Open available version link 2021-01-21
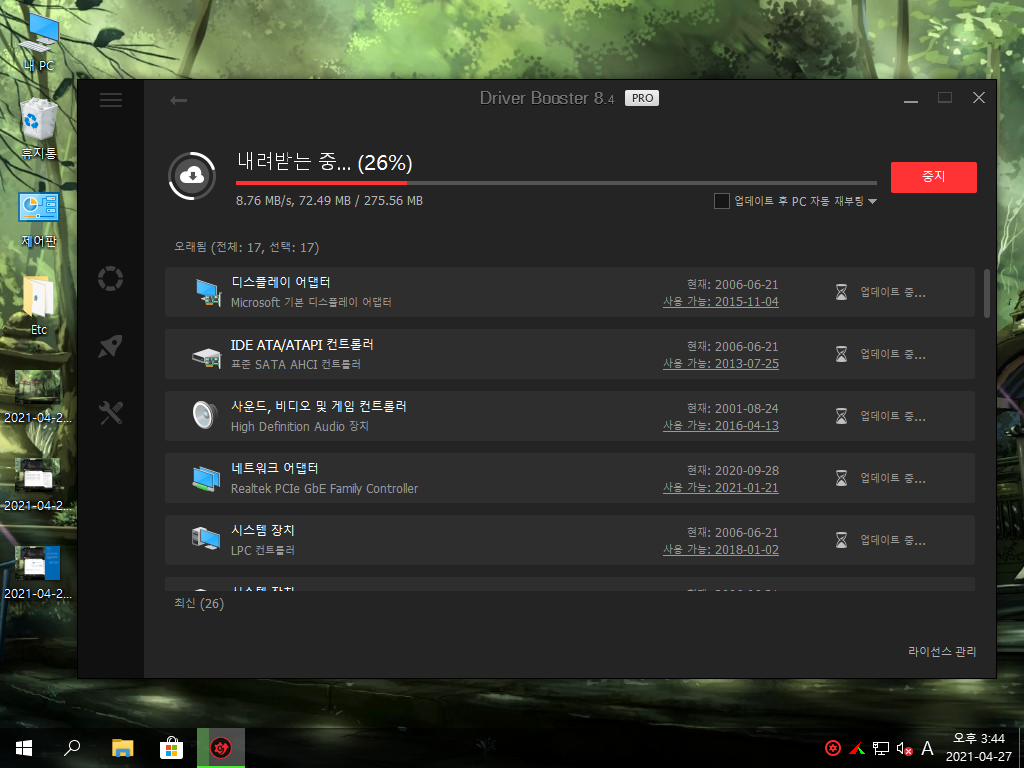Viewport: 1024px width, 768px height. pos(720,488)
